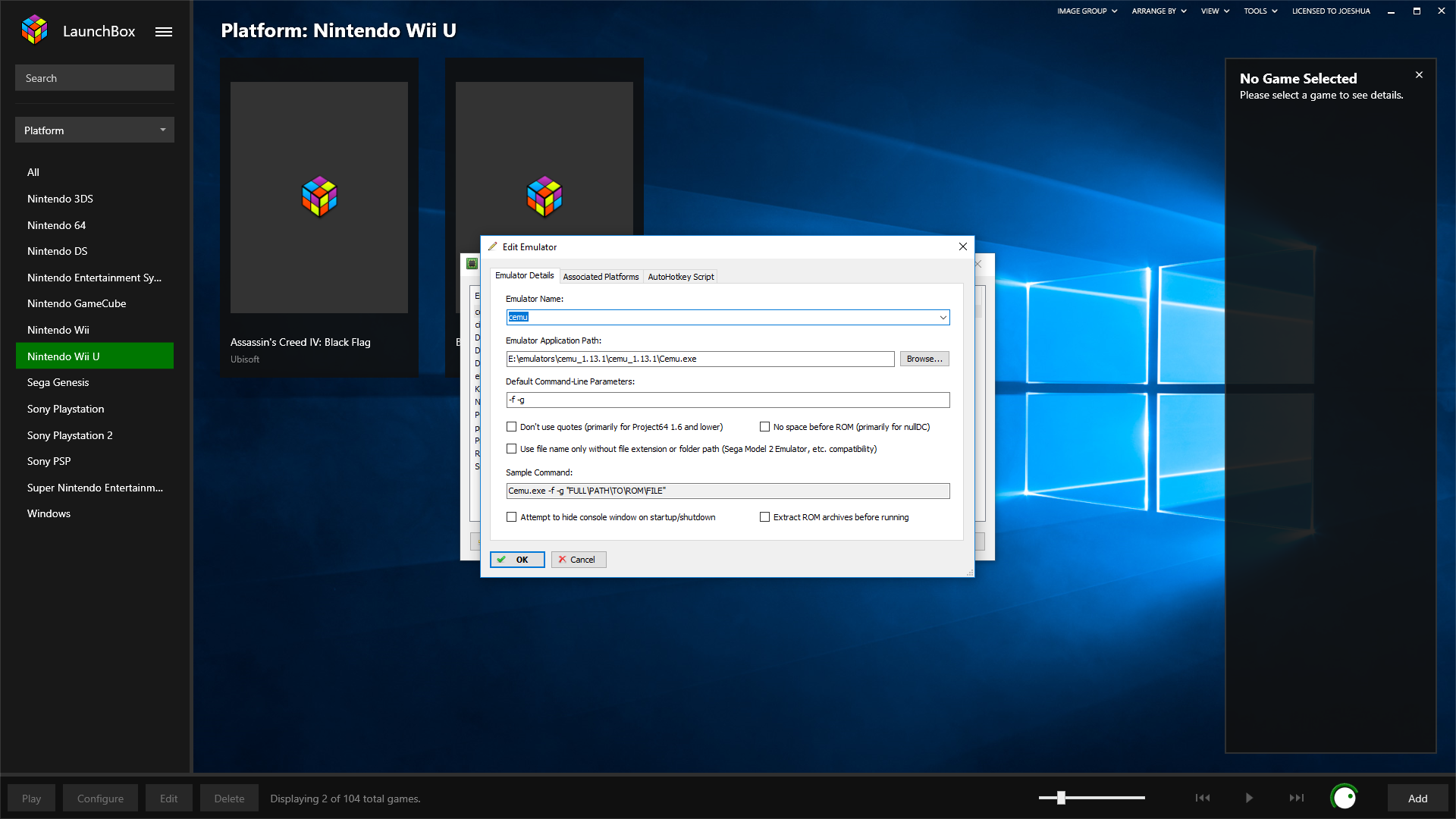Click the green circular status icon
Image resolution: width=1456 pixels, height=819 pixels.
click(1344, 798)
